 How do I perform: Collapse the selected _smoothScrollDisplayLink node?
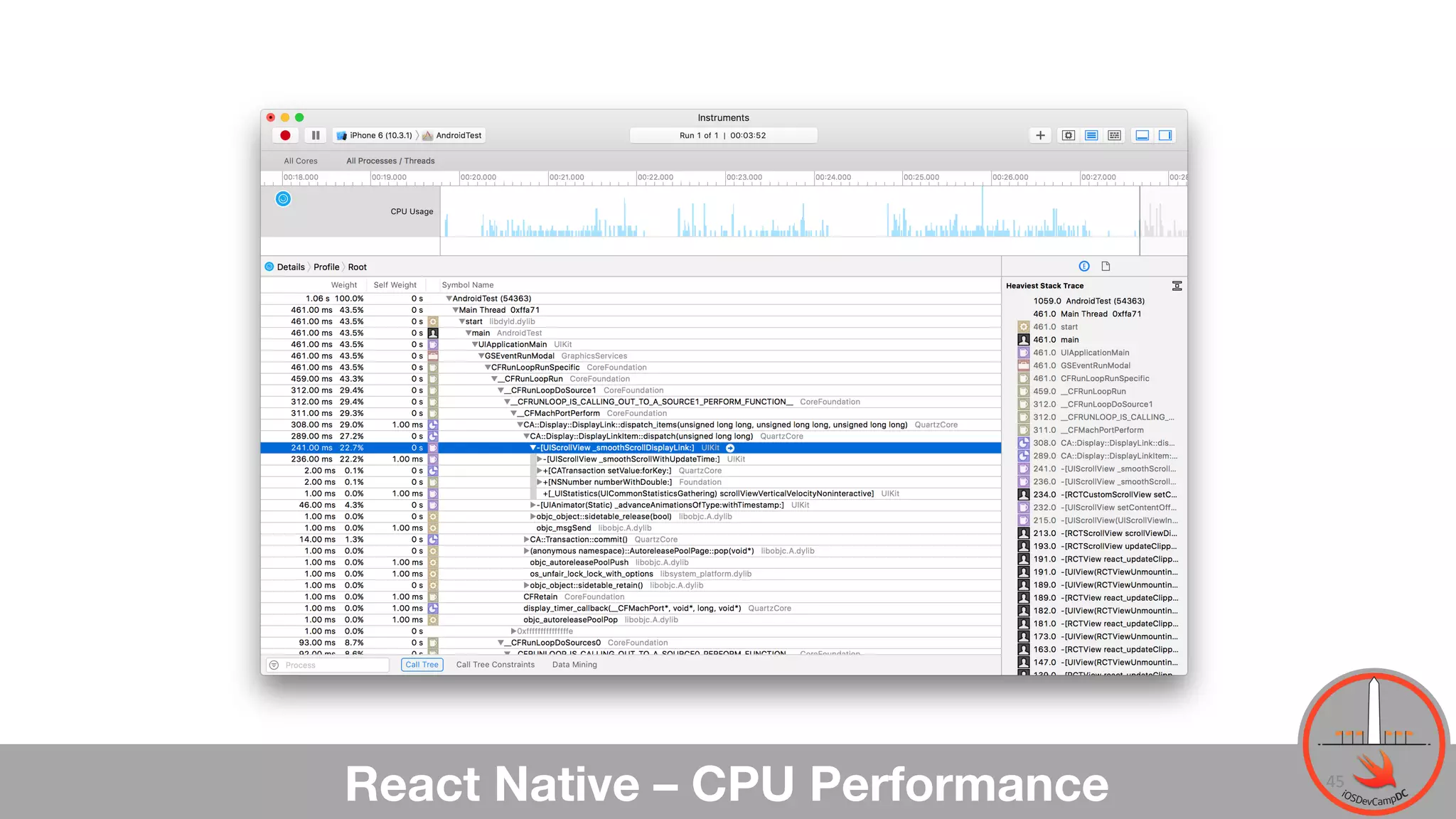(533, 448)
